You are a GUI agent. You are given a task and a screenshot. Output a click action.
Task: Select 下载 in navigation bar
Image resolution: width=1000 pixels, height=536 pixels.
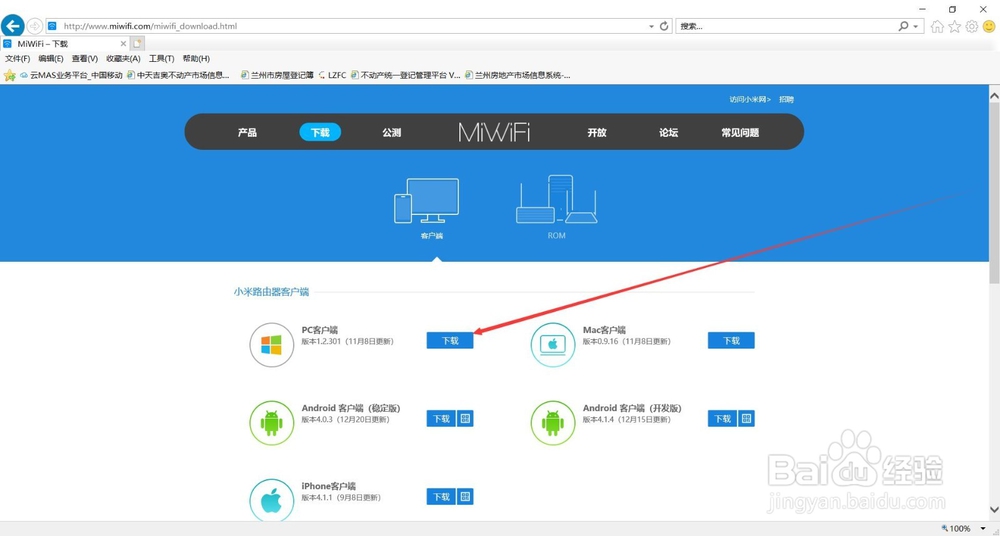pyautogui.click(x=320, y=132)
